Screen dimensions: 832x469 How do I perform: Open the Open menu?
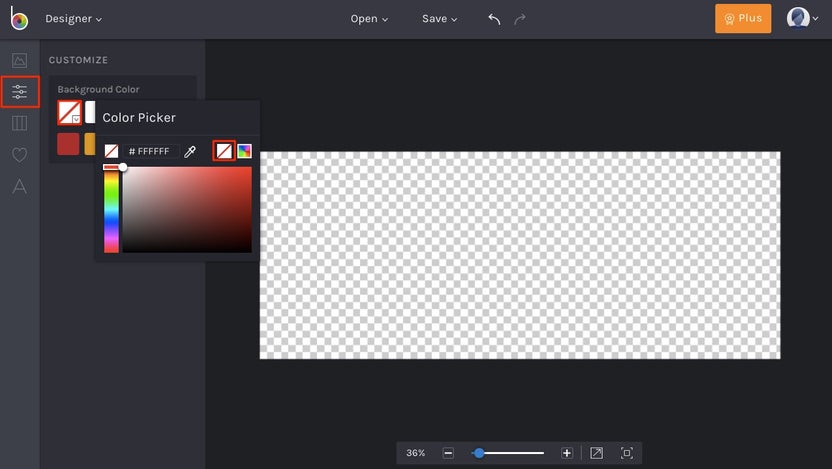pos(369,19)
